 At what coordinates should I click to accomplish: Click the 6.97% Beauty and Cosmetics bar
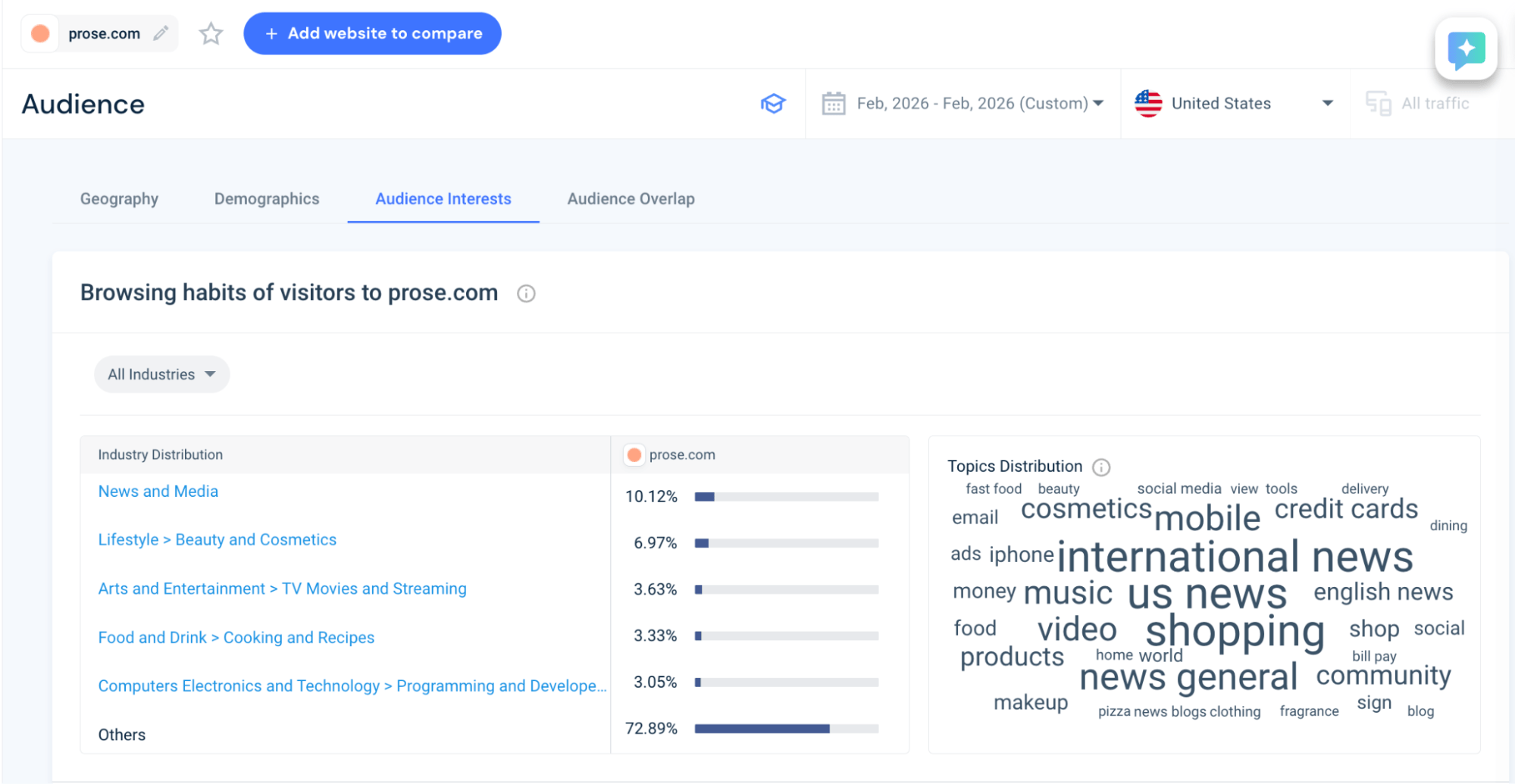(786, 543)
